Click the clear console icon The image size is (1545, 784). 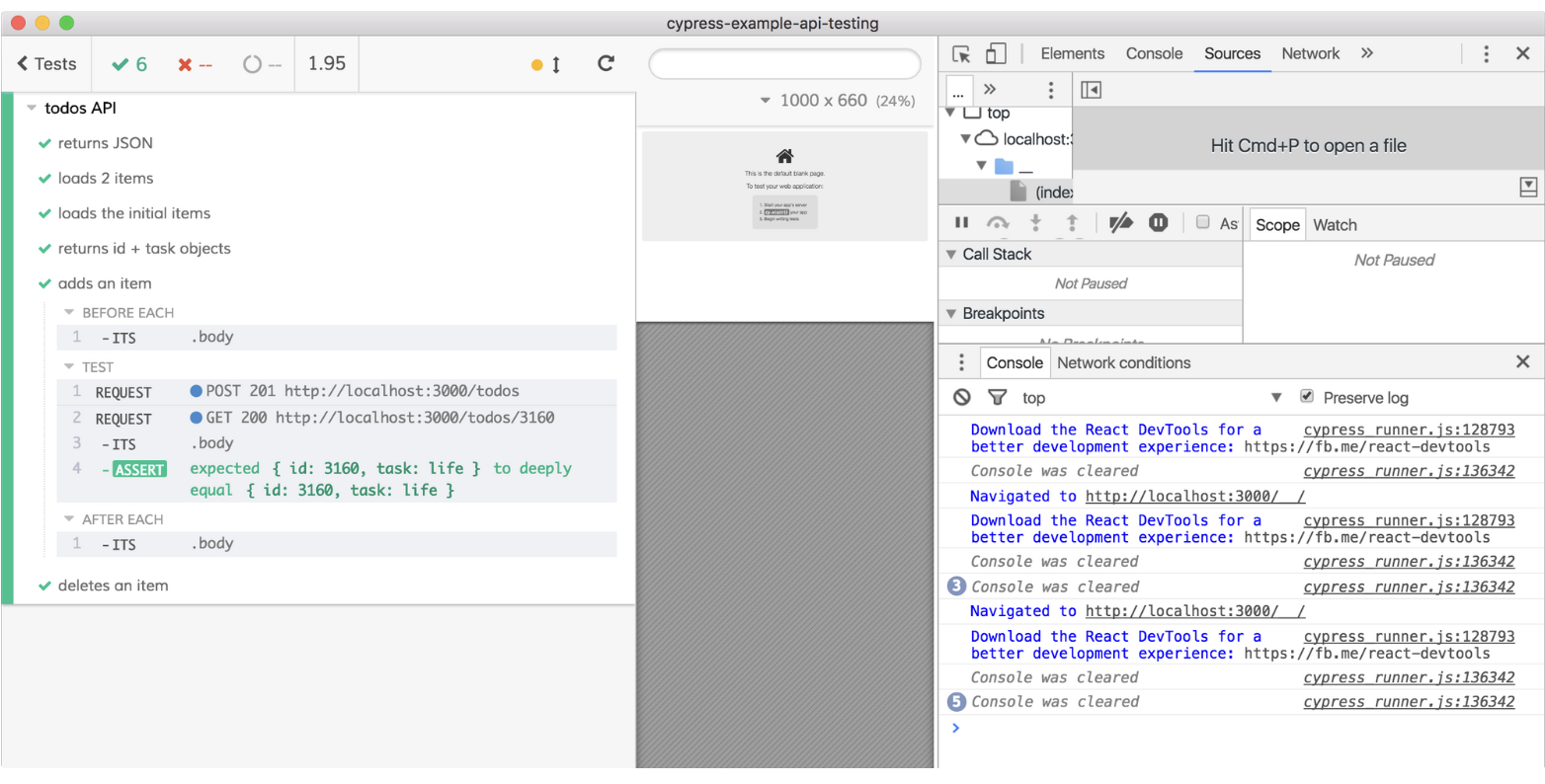point(962,397)
